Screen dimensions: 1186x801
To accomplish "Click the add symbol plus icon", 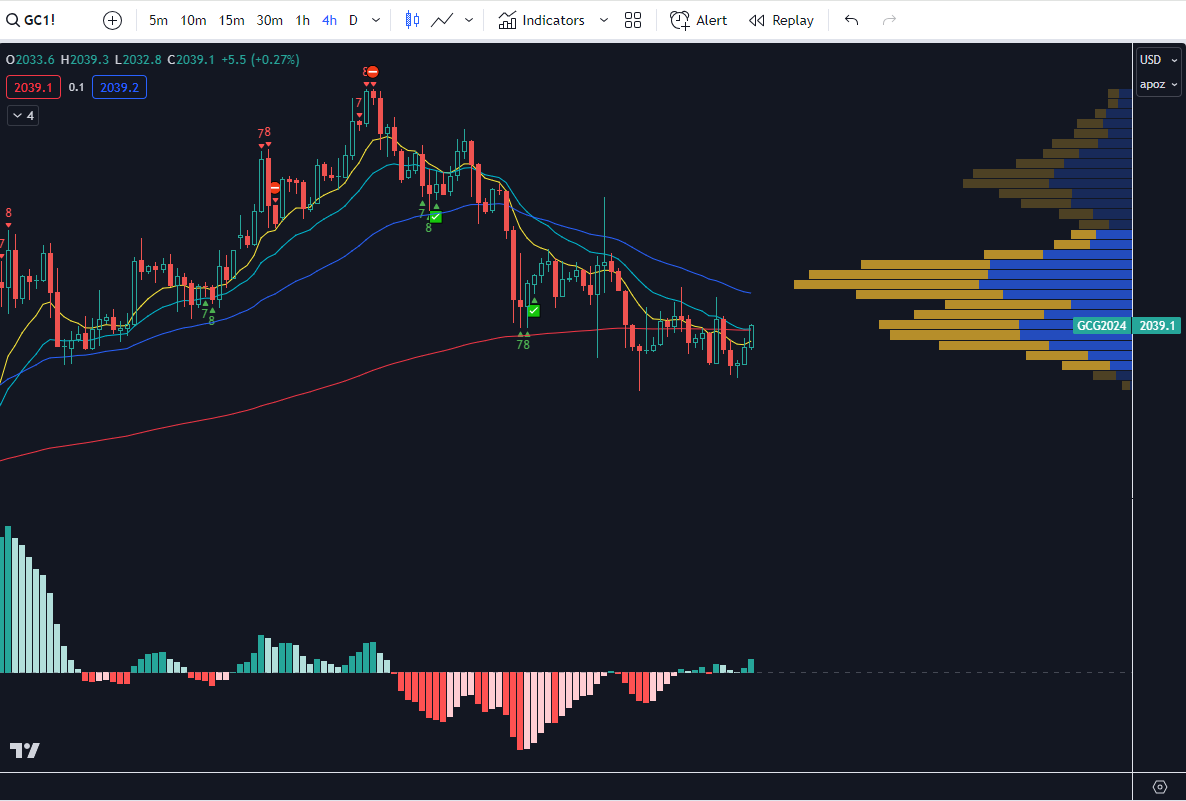I will (112, 20).
